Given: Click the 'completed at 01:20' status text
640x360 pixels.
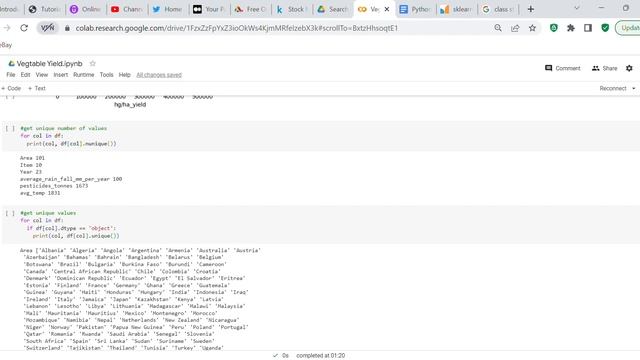Looking at the screenshot, I should [x=320, y=356].
